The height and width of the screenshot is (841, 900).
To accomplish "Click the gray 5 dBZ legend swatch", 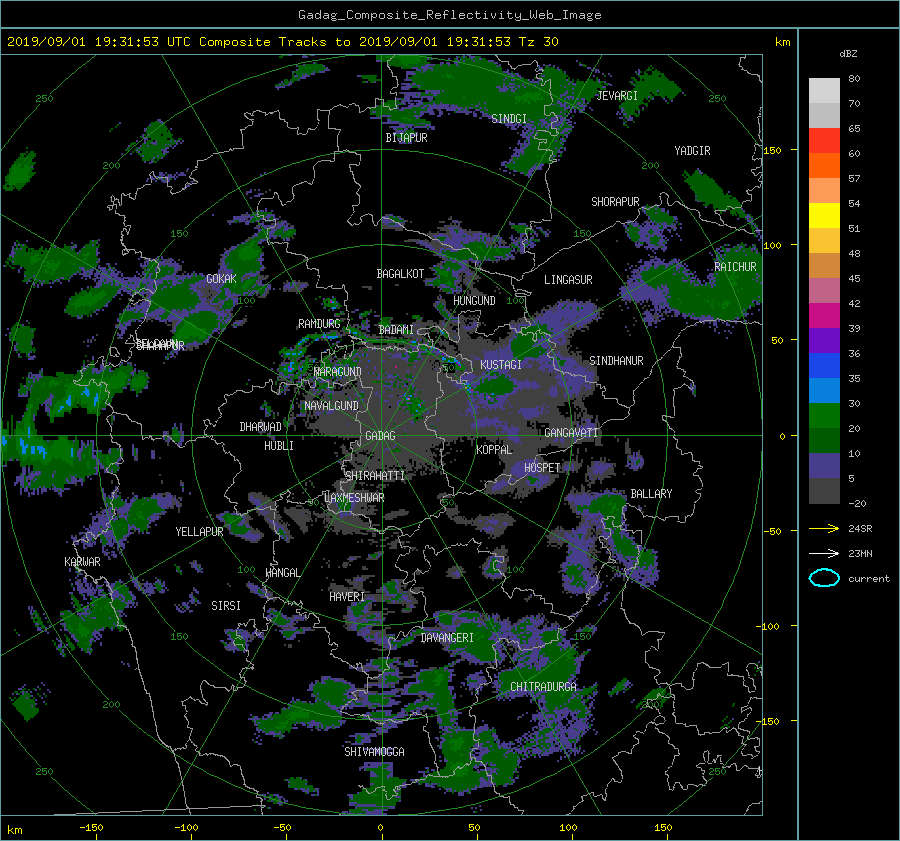I will (824, 491).
